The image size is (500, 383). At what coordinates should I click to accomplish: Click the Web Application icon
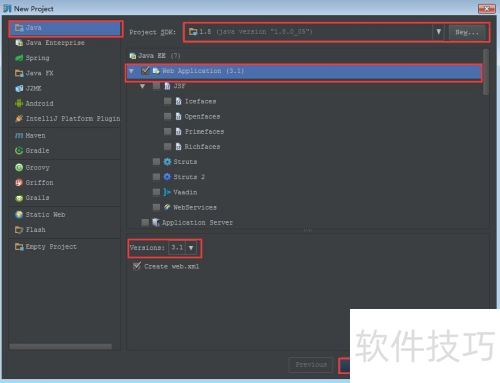[x=156, y=71]
